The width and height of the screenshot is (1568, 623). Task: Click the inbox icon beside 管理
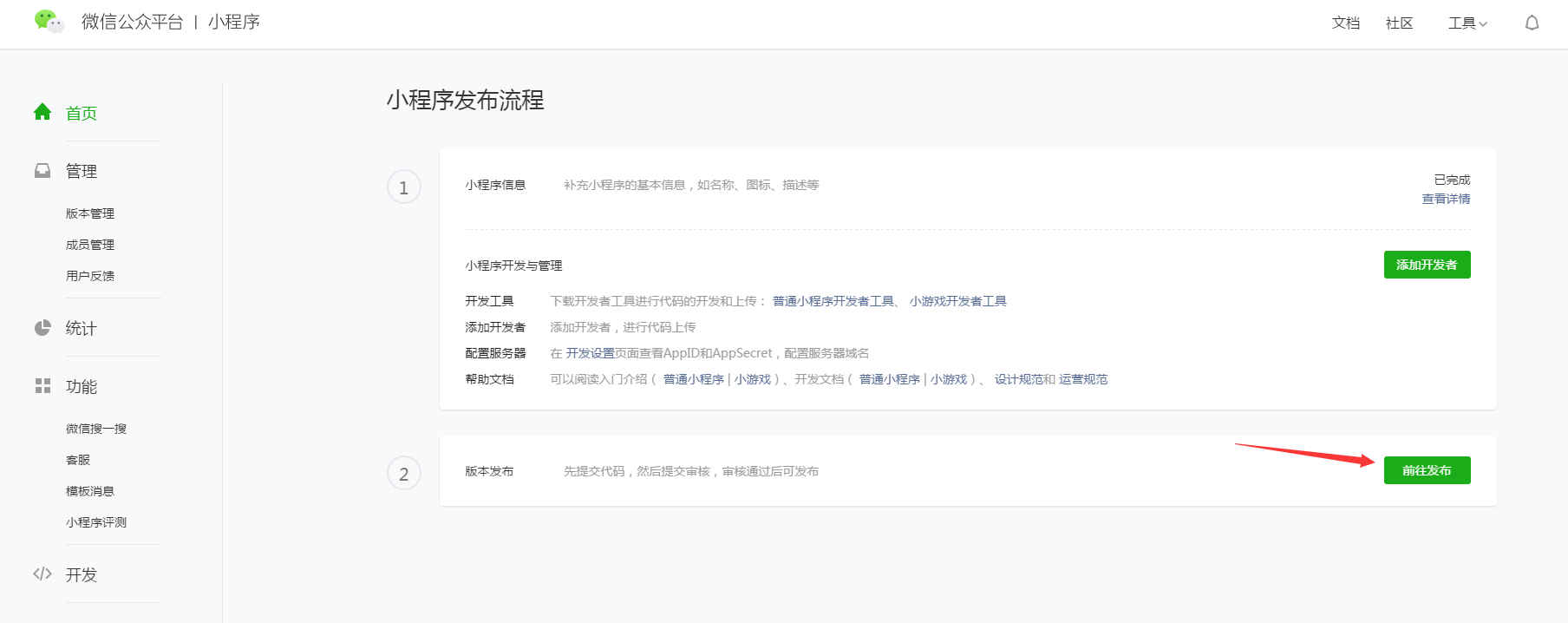click(x=42, y=171)
